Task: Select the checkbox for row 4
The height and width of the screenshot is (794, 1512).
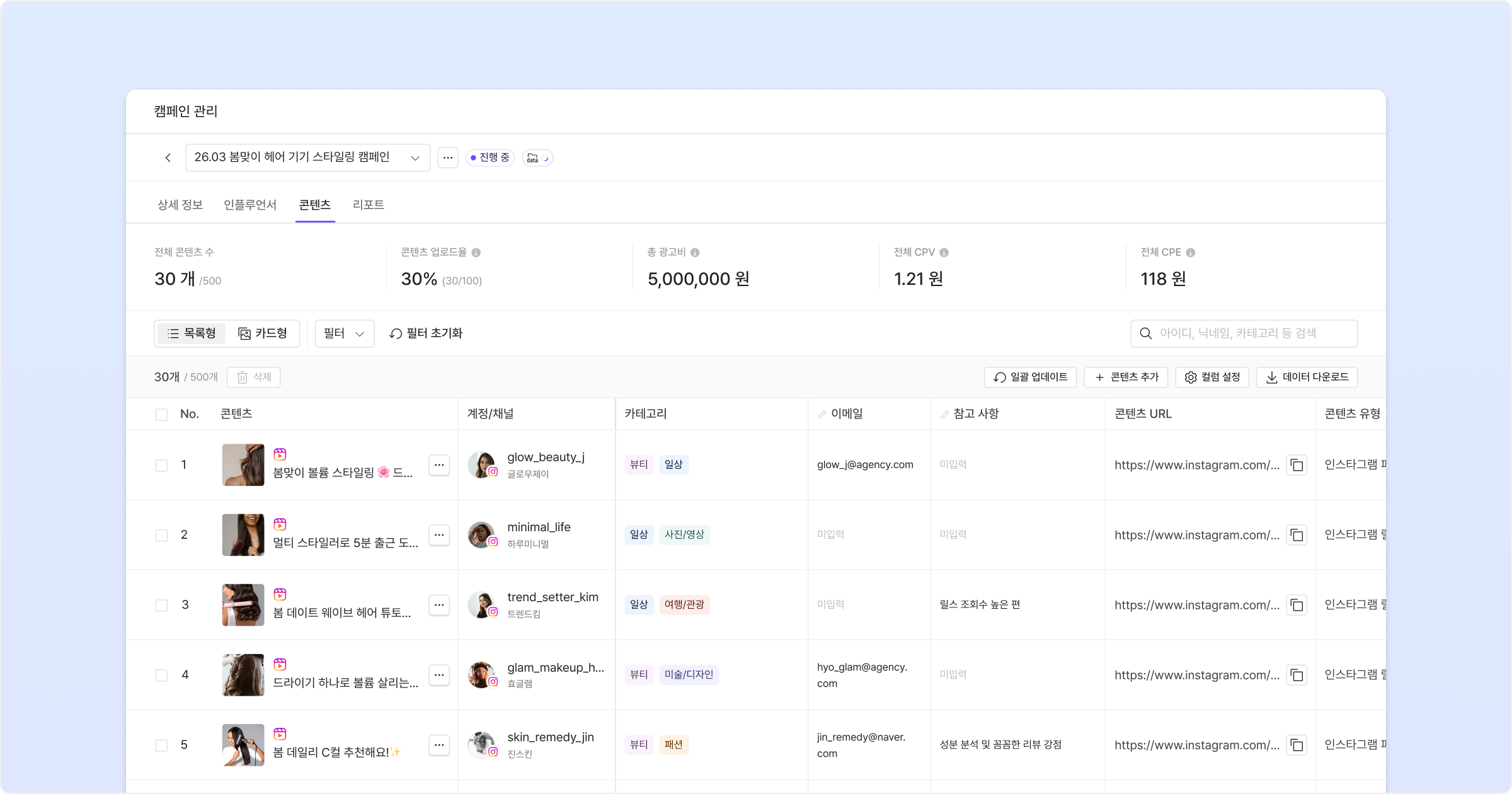Action: 161,675
